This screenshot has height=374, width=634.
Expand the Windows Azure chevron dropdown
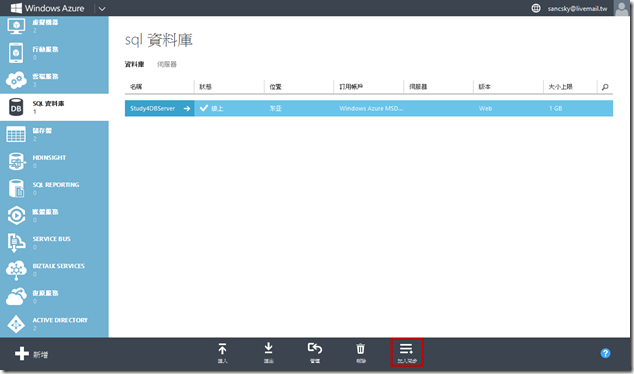click(102, 8)
